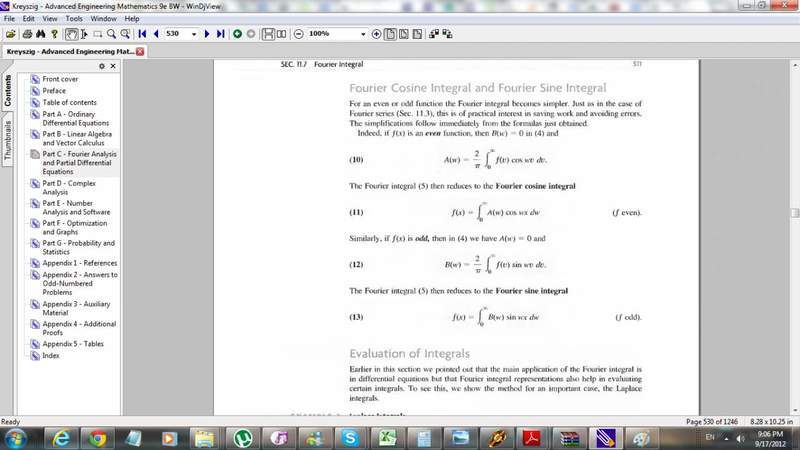Select the text selection cursor tool

tap(84, 34)
